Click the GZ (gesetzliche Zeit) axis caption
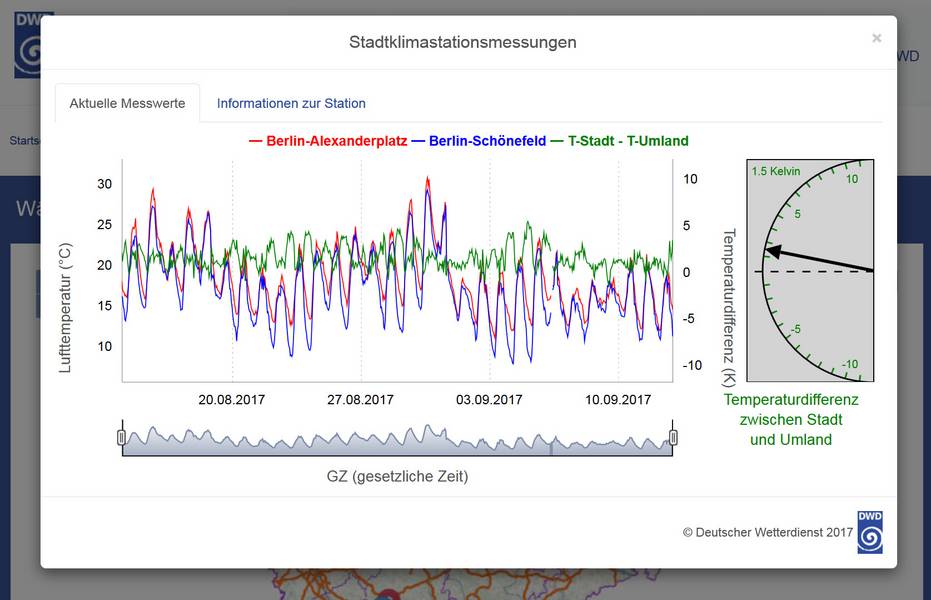The height and width of the screenshot is (600, 931). point(397,476)
